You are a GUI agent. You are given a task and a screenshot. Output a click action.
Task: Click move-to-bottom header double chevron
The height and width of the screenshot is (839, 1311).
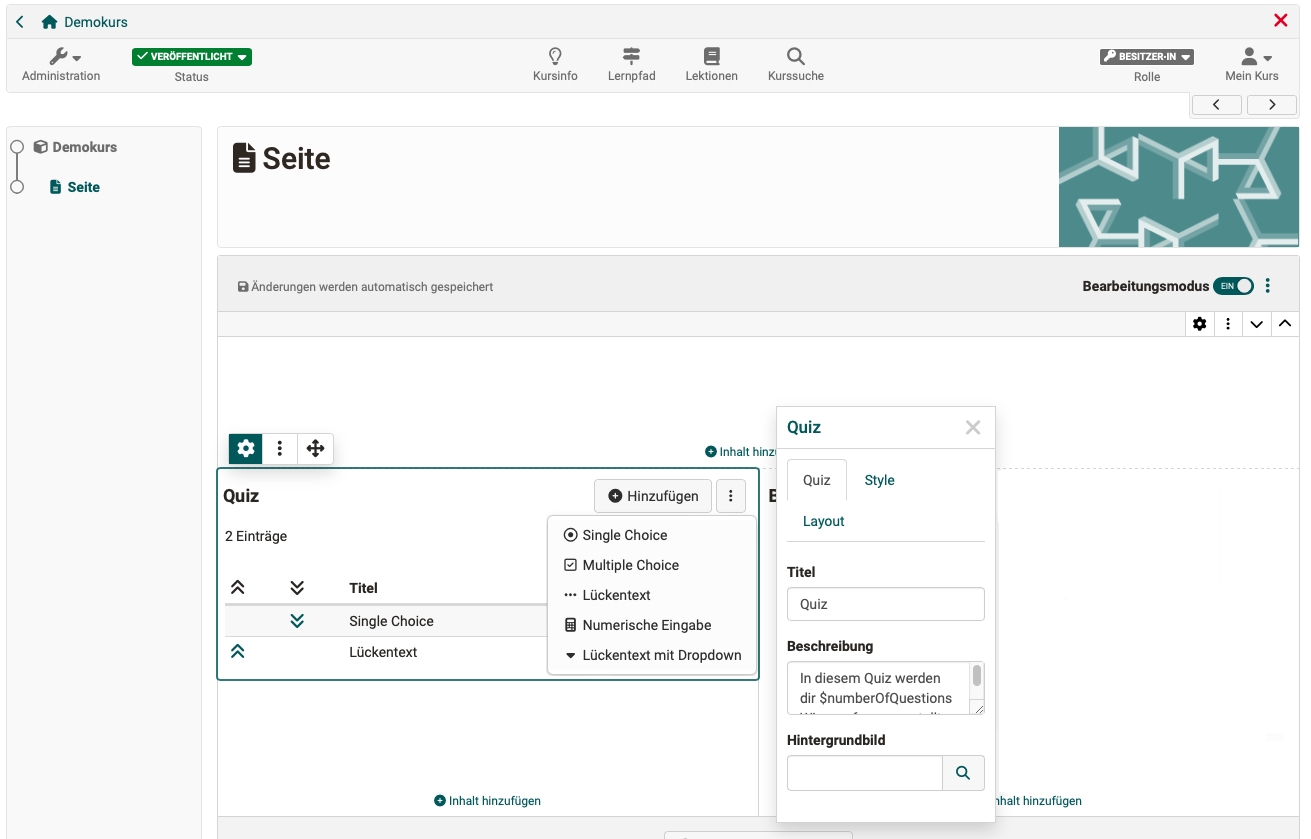(x=297, y=588)
